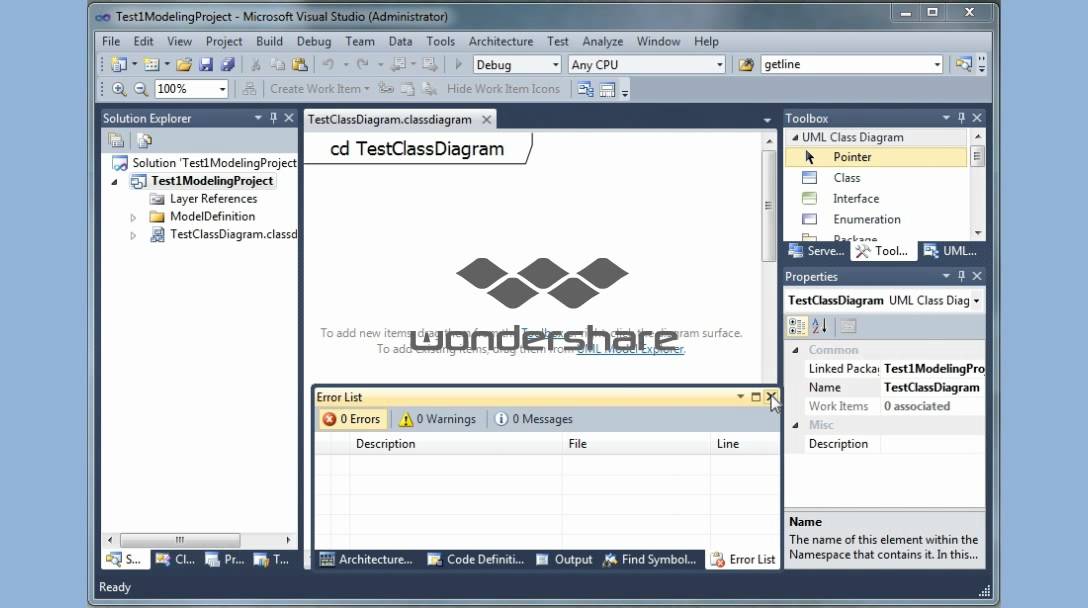Switch to the Find Symbol tab
The width and height of the screenshot is (1088, 608).
click(649, 559)
